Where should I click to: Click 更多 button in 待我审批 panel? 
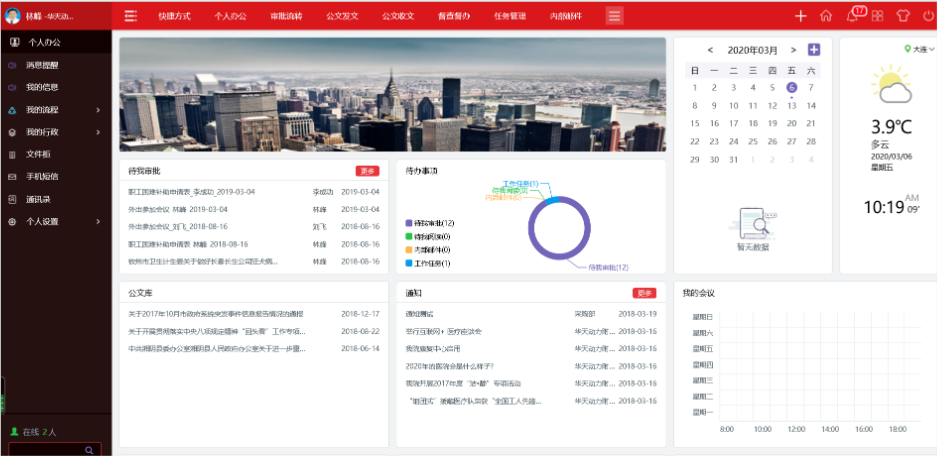point(368,171)
